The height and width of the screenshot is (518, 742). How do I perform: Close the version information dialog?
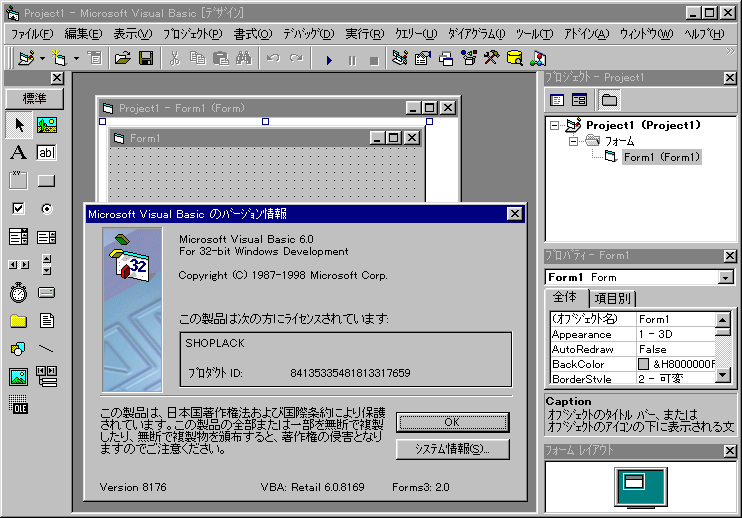pyautogui.click(x=514, y=214)
